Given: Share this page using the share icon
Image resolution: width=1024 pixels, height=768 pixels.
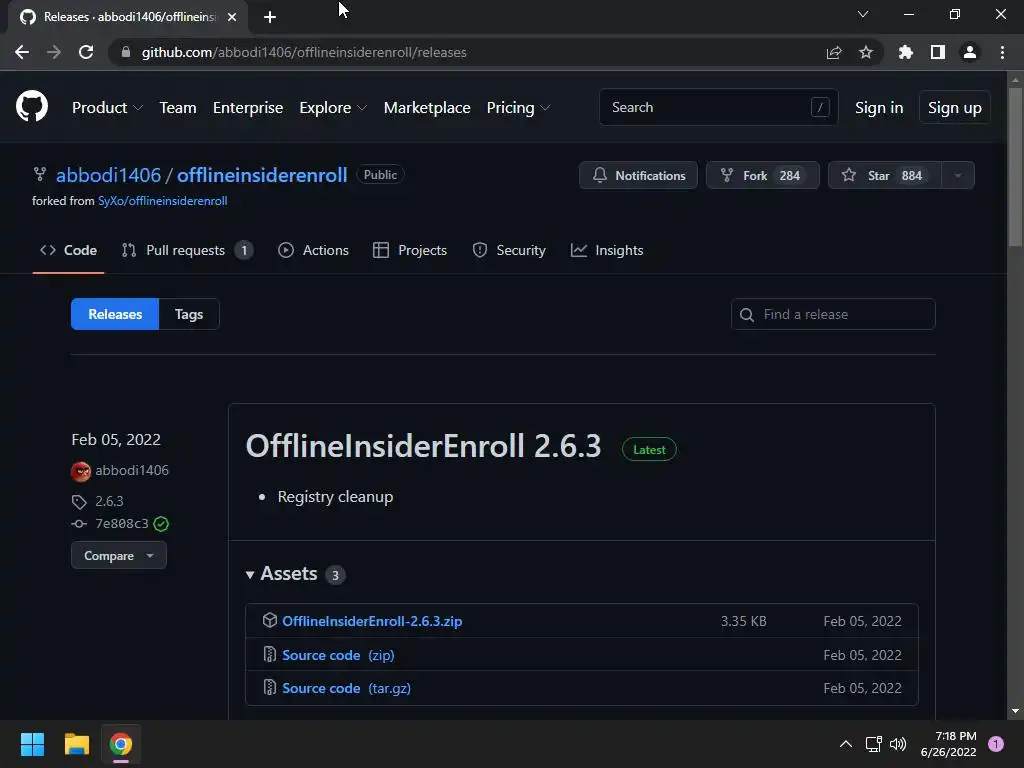Looking at the screenshot, I should 834,52.
